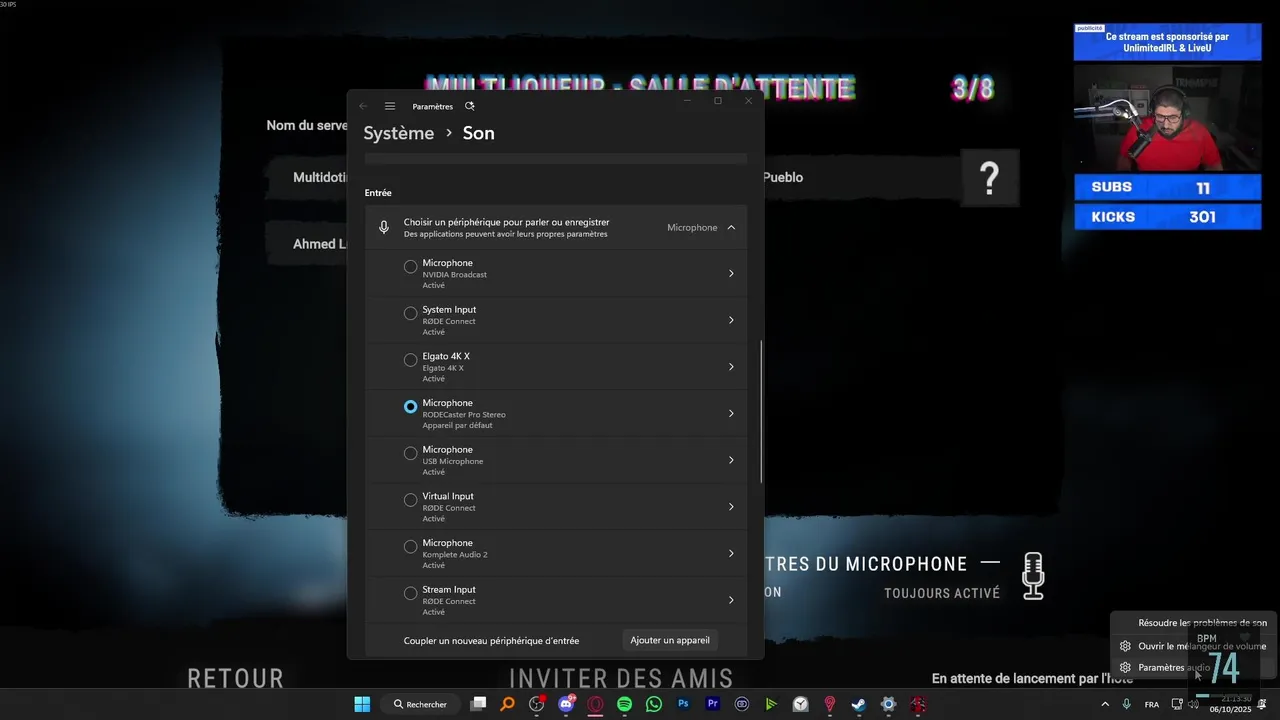Screen dimensions: 1280x720
Task: Select Komplete Audio 2 Microphone radio button
Action: coord(410,546)
